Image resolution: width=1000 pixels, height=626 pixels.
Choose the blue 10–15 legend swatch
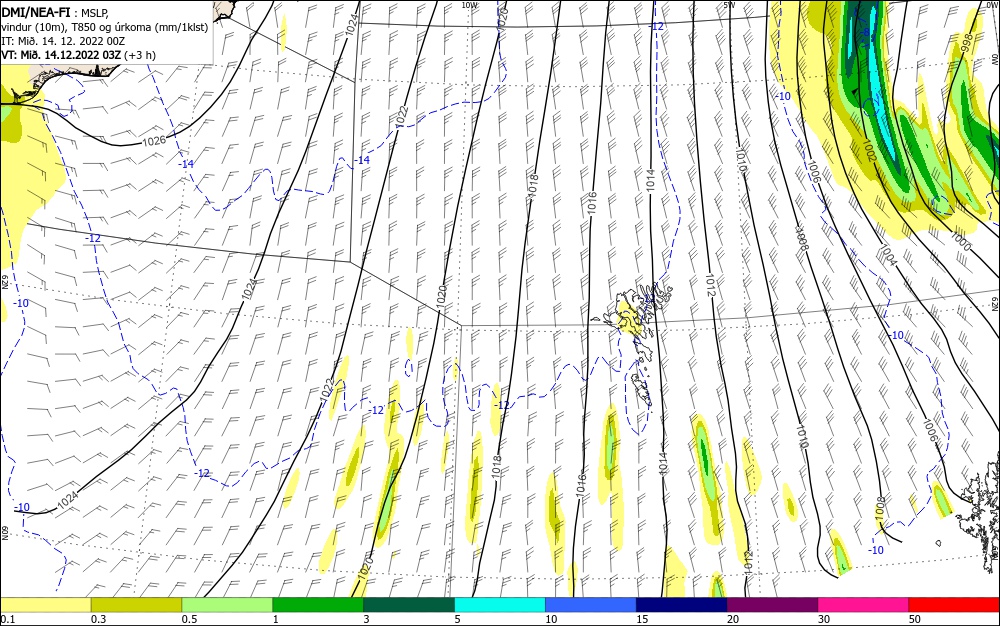591,605
